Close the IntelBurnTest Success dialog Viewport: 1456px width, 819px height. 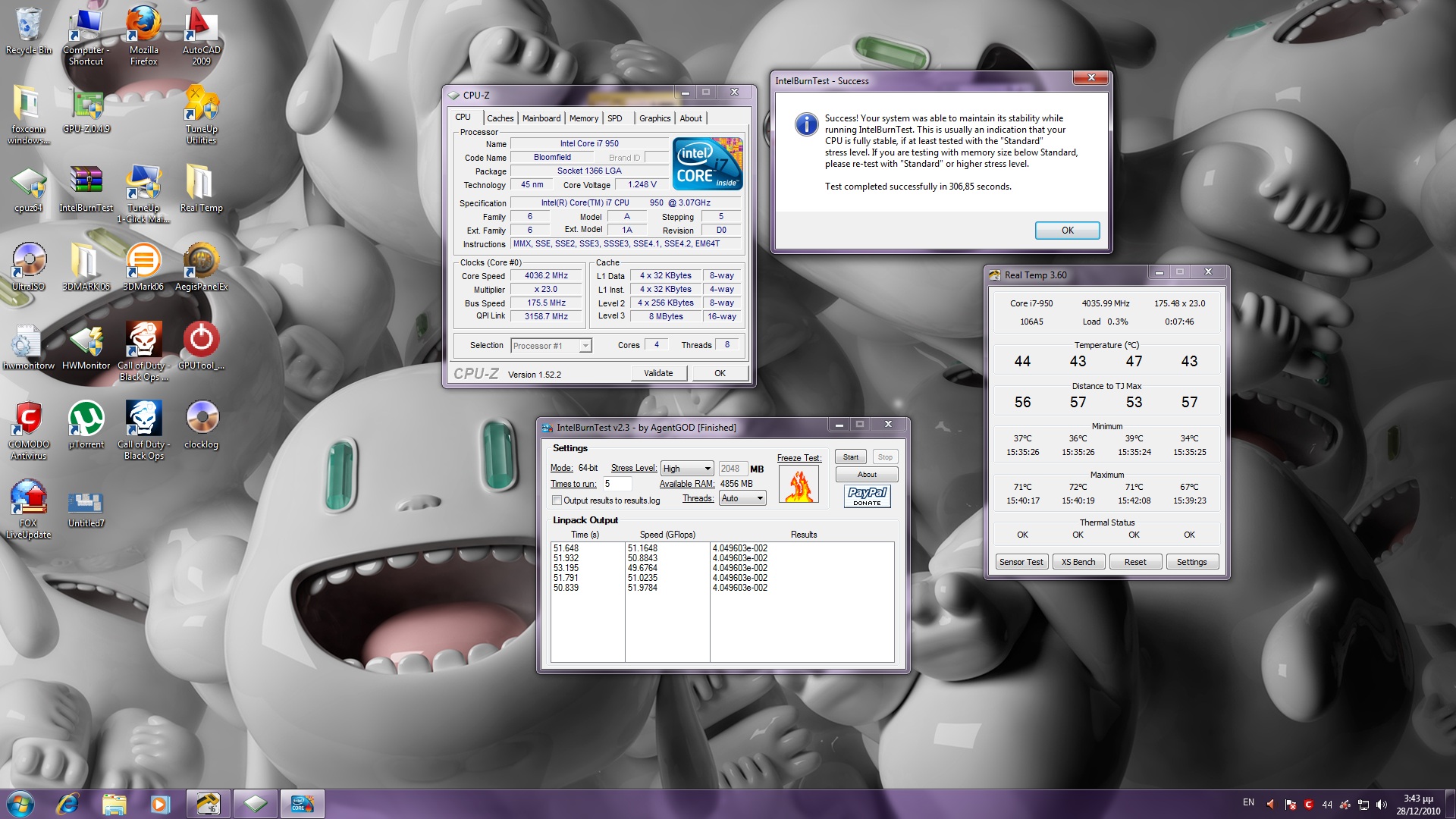click(1091, 77)
